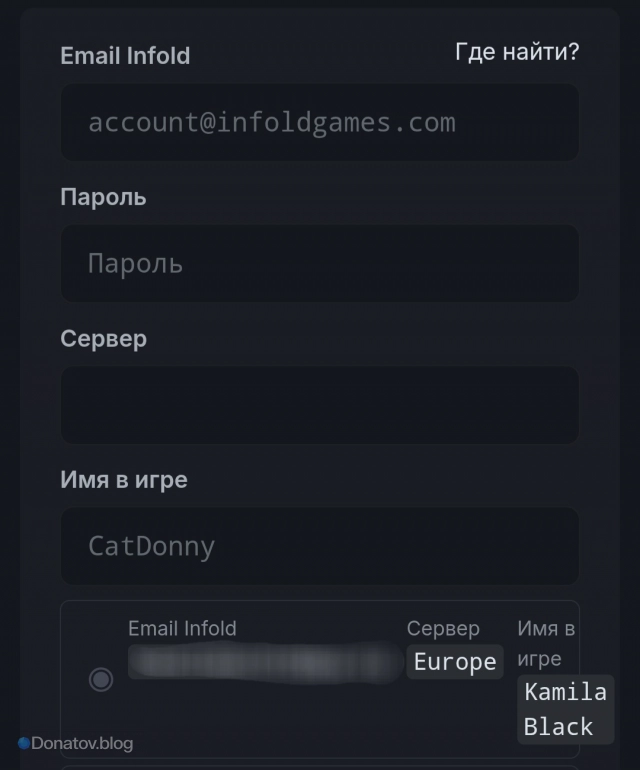Click into the Пароль password field
This screenshot has width=640, height=770.
coord(319,264)
